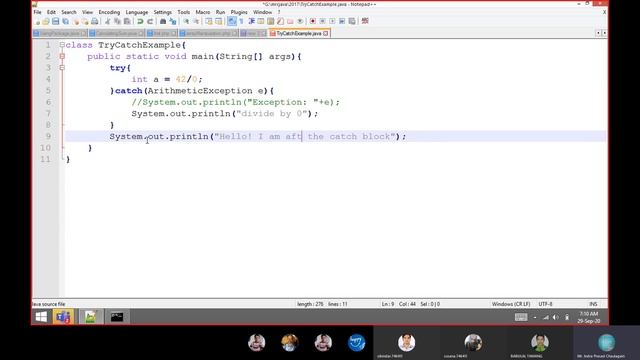Open the Run menu
The width and height of the screenshot is (640, 360).
[x=220, y=12]
